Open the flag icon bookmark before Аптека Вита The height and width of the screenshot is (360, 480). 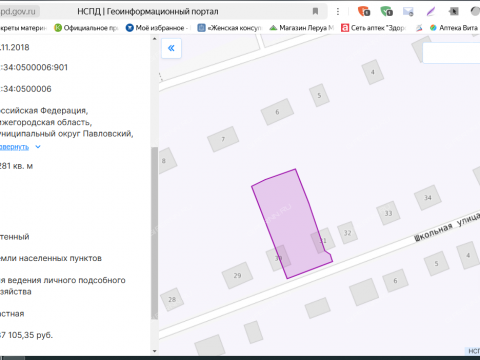coord(419,28)
